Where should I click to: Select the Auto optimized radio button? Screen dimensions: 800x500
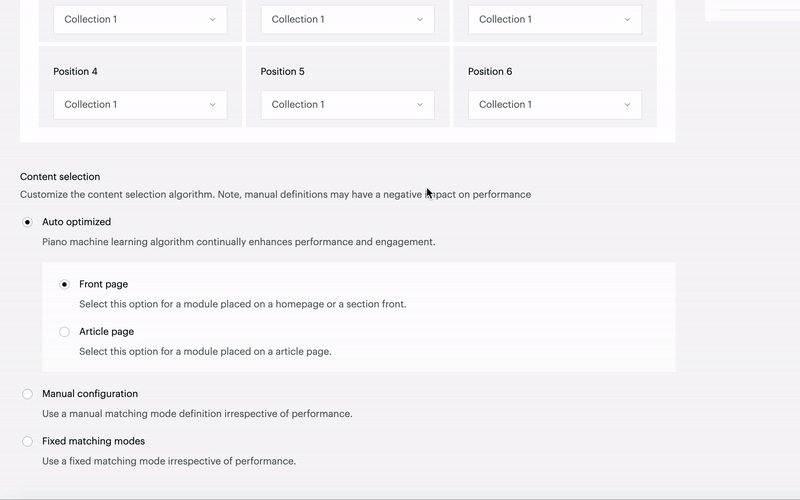click(28, 222)
